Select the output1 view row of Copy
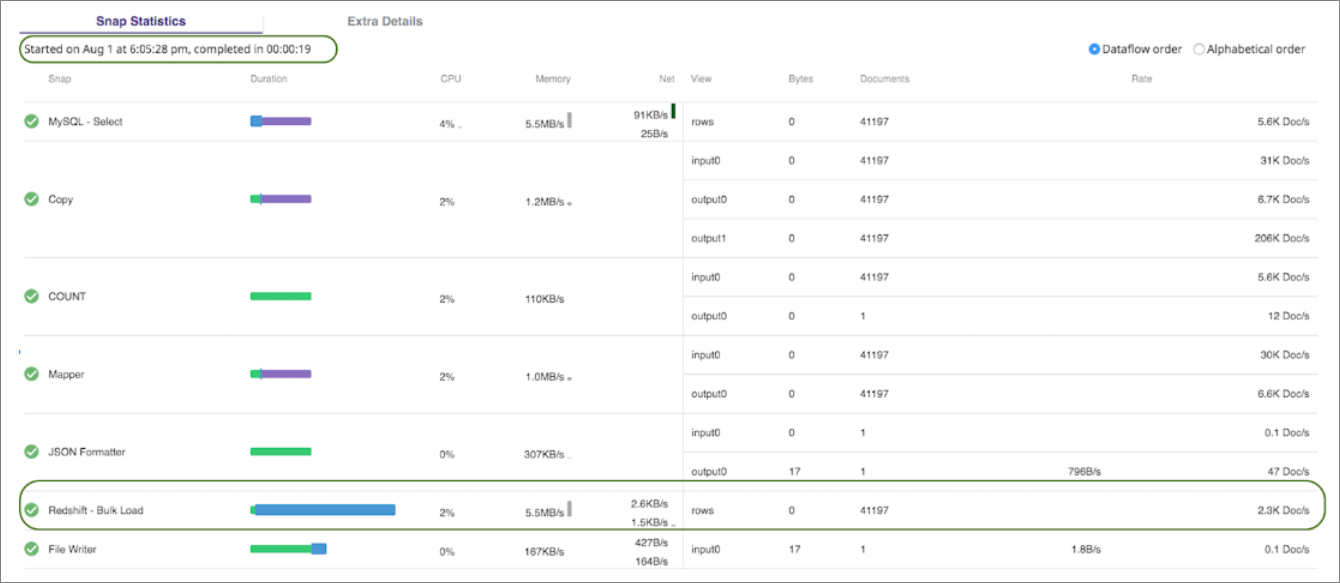 [707, 238]
